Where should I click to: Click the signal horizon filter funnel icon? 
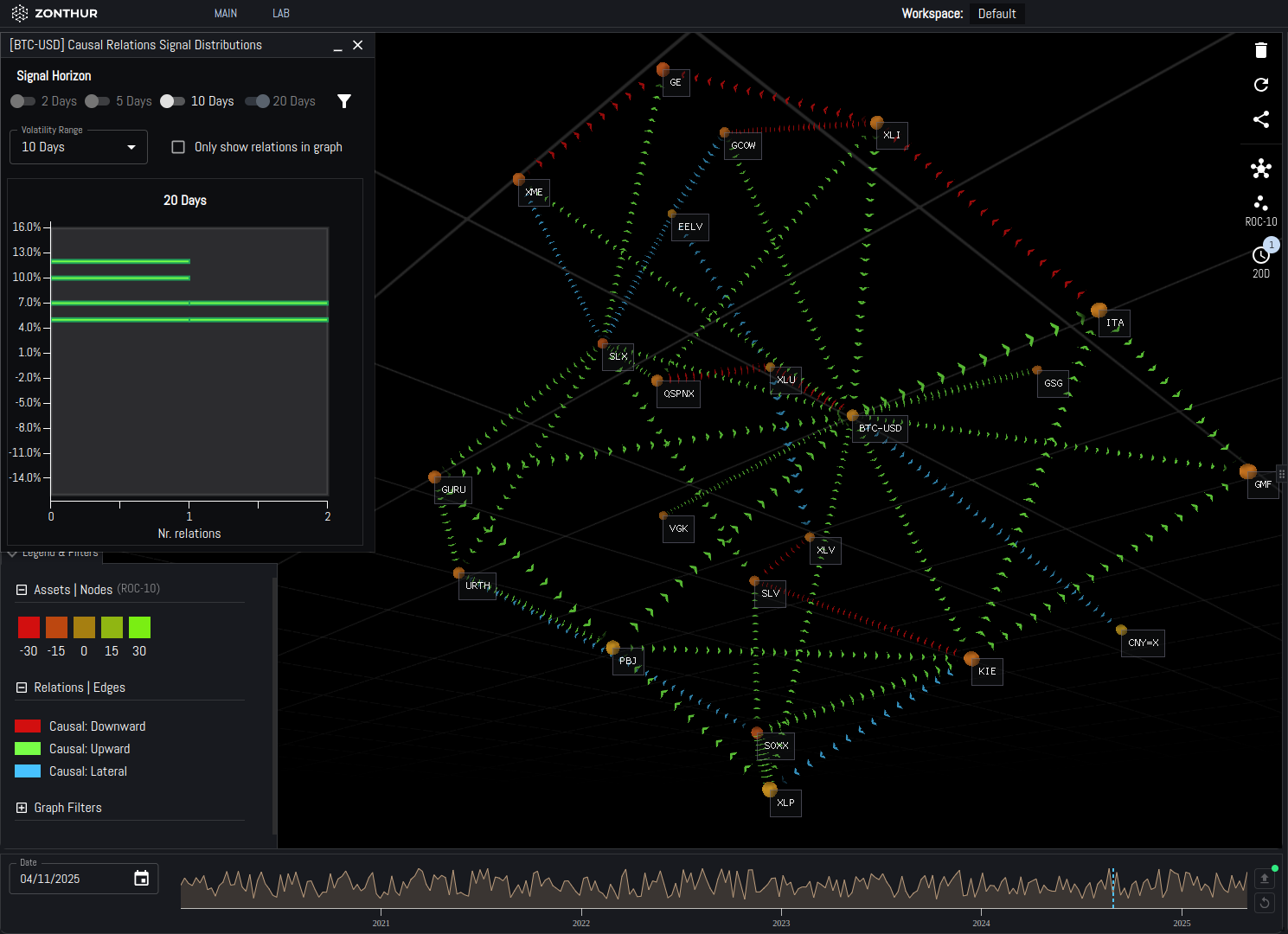pyautogui.click(x=344, y=101)
